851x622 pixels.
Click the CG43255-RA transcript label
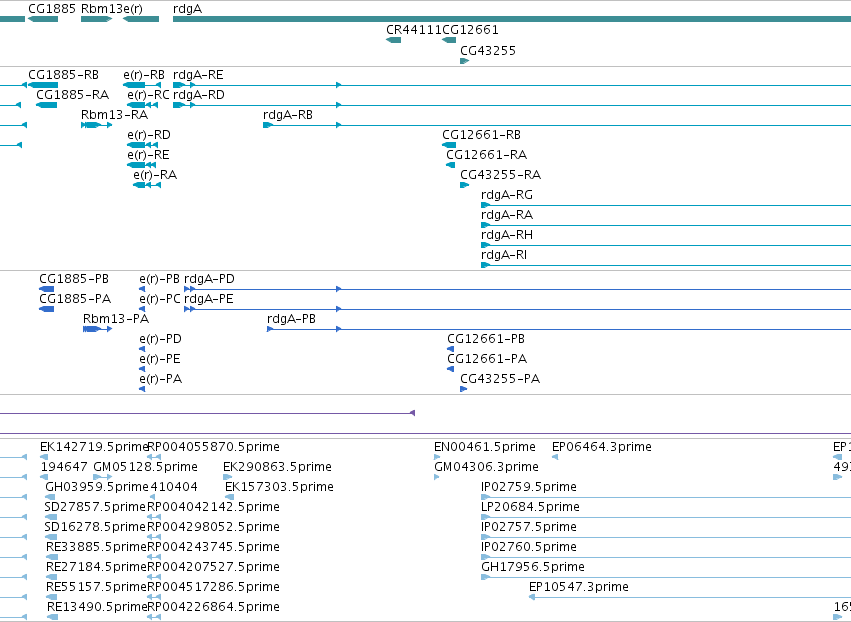pos(500,175)
